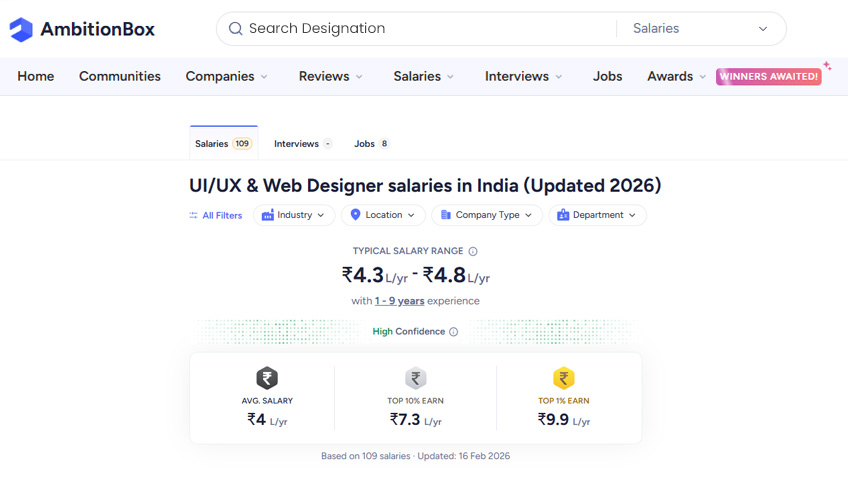Click the ₹4.8 L/yr range upper value

456,276
